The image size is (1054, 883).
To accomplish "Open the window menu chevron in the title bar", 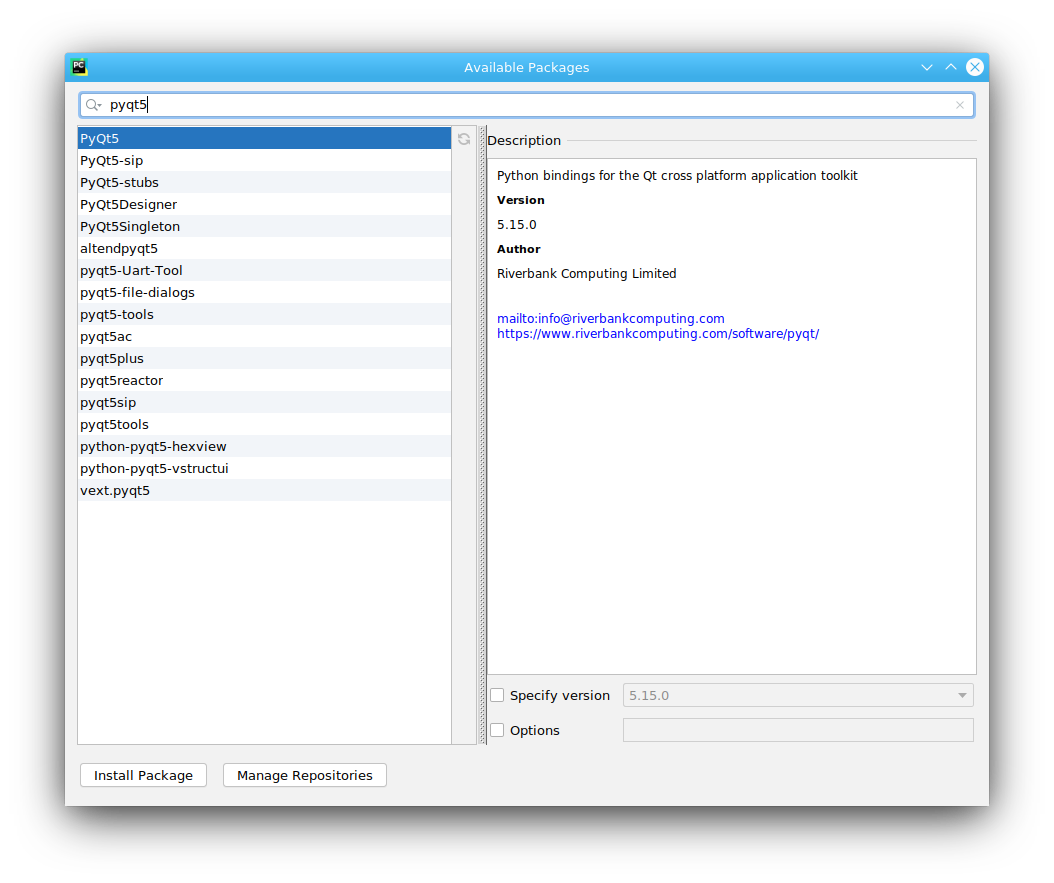I will pyautogui.click(x=927, y=66).
